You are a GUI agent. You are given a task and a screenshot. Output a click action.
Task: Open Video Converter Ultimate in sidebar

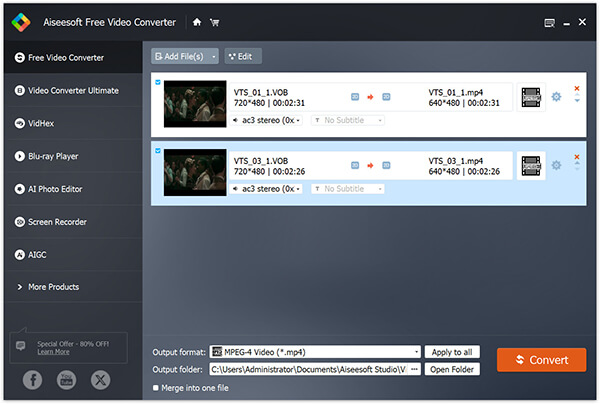point(73,90)
